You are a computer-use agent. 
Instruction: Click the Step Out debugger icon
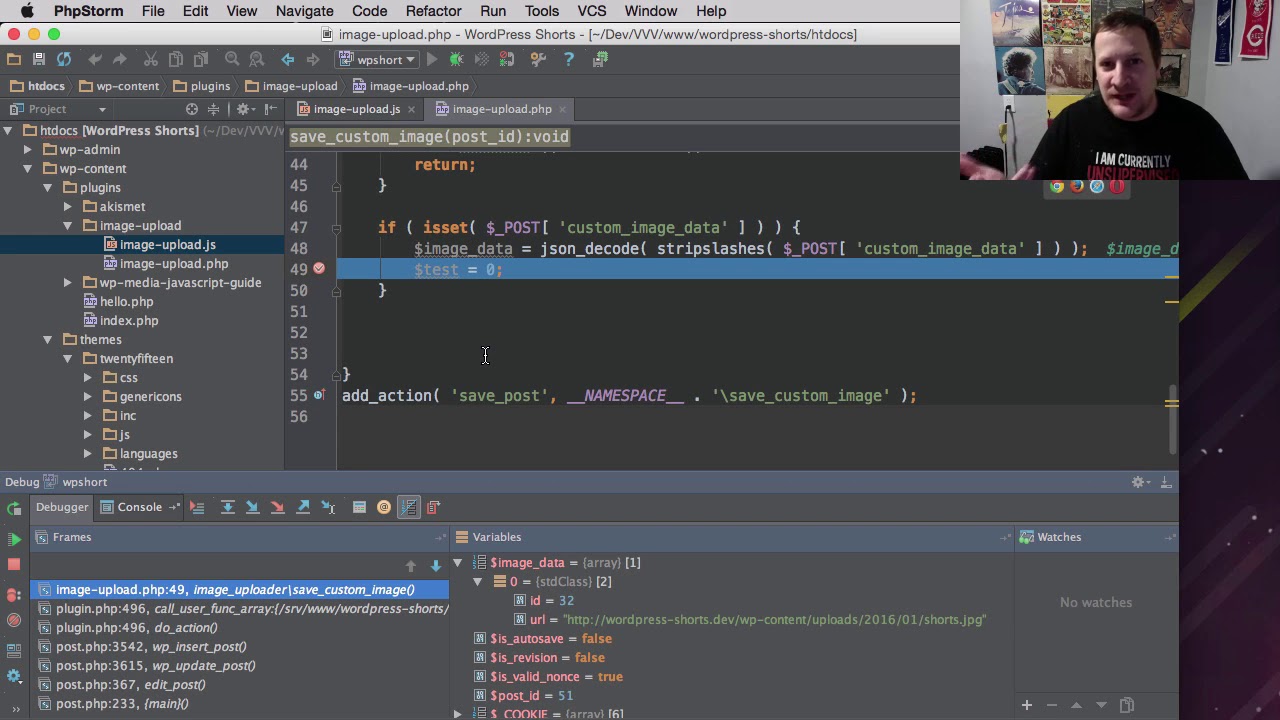coord(303,508)
